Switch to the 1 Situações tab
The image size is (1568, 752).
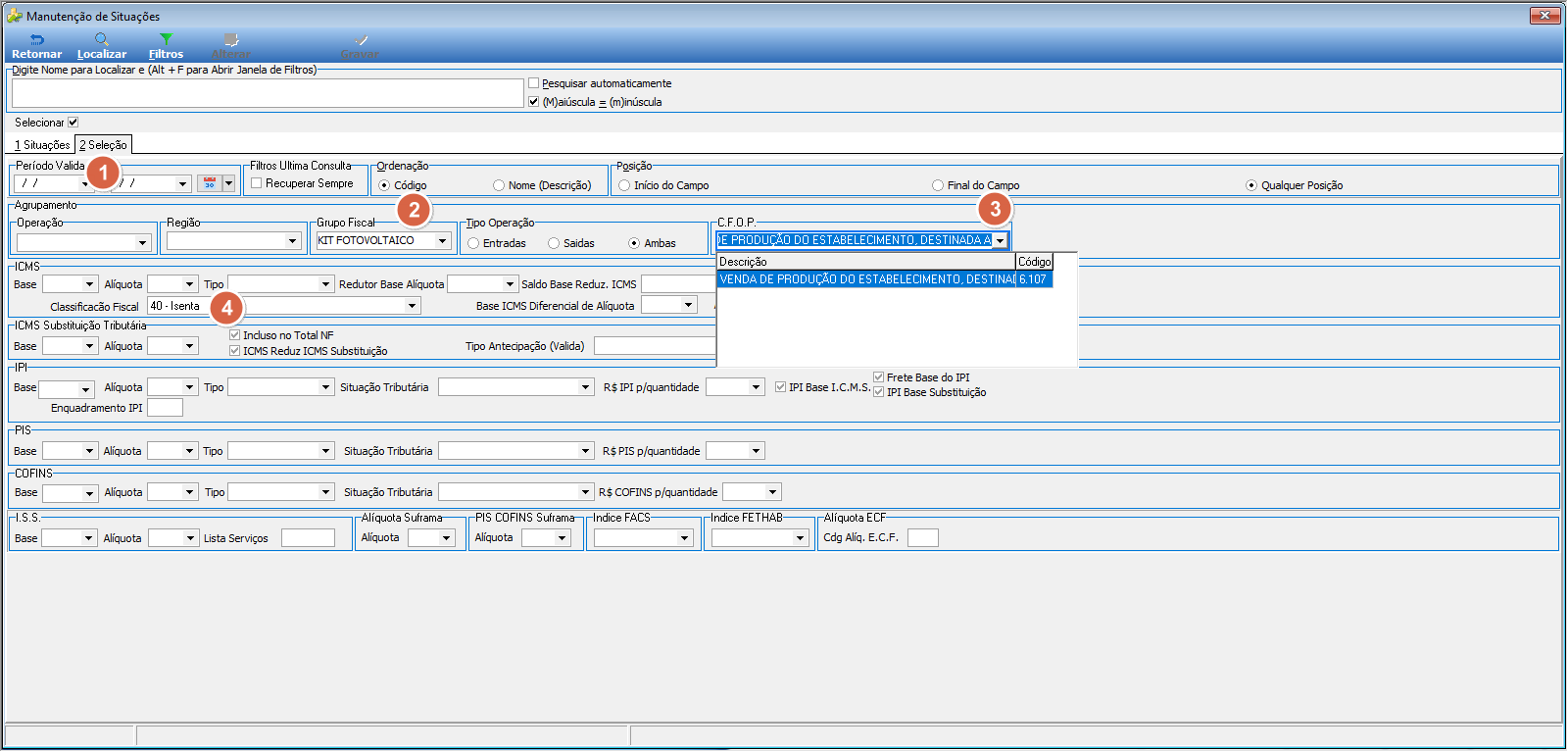click(42, 145)
